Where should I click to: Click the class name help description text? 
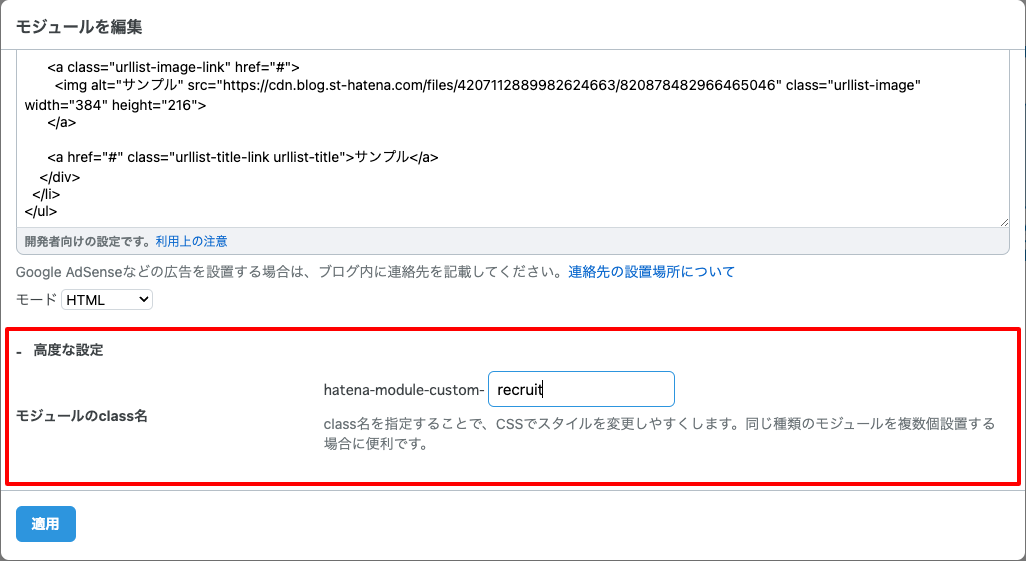point(658,433)
